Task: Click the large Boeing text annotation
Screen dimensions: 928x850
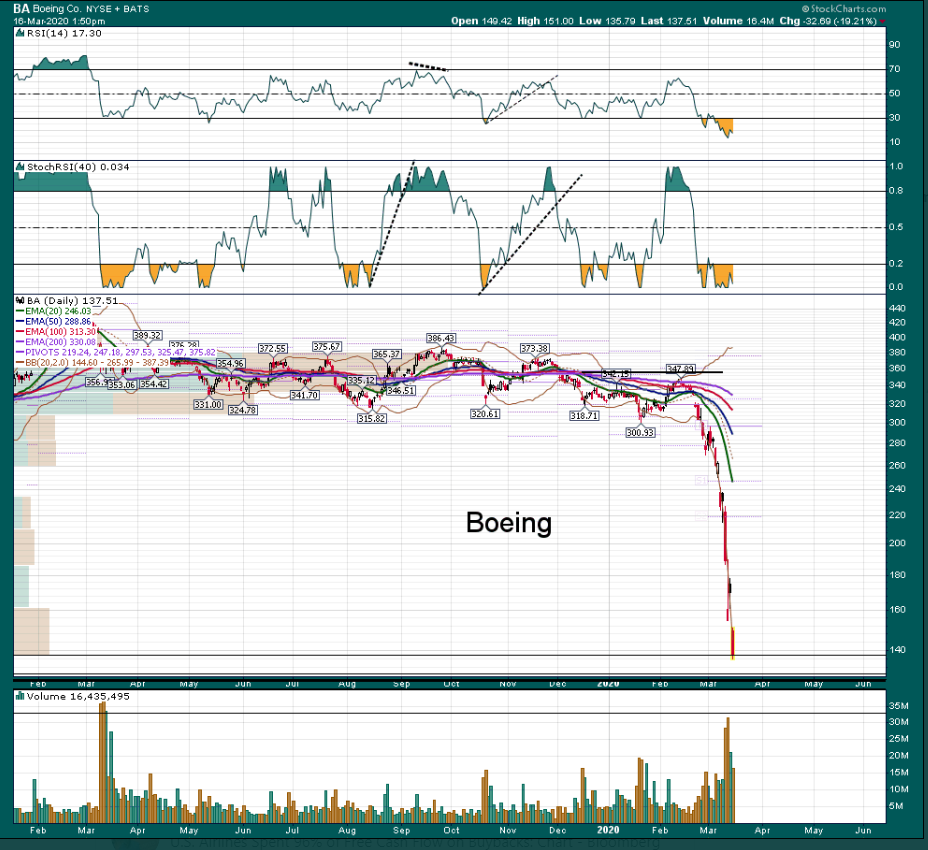Action: coord(509,523)
